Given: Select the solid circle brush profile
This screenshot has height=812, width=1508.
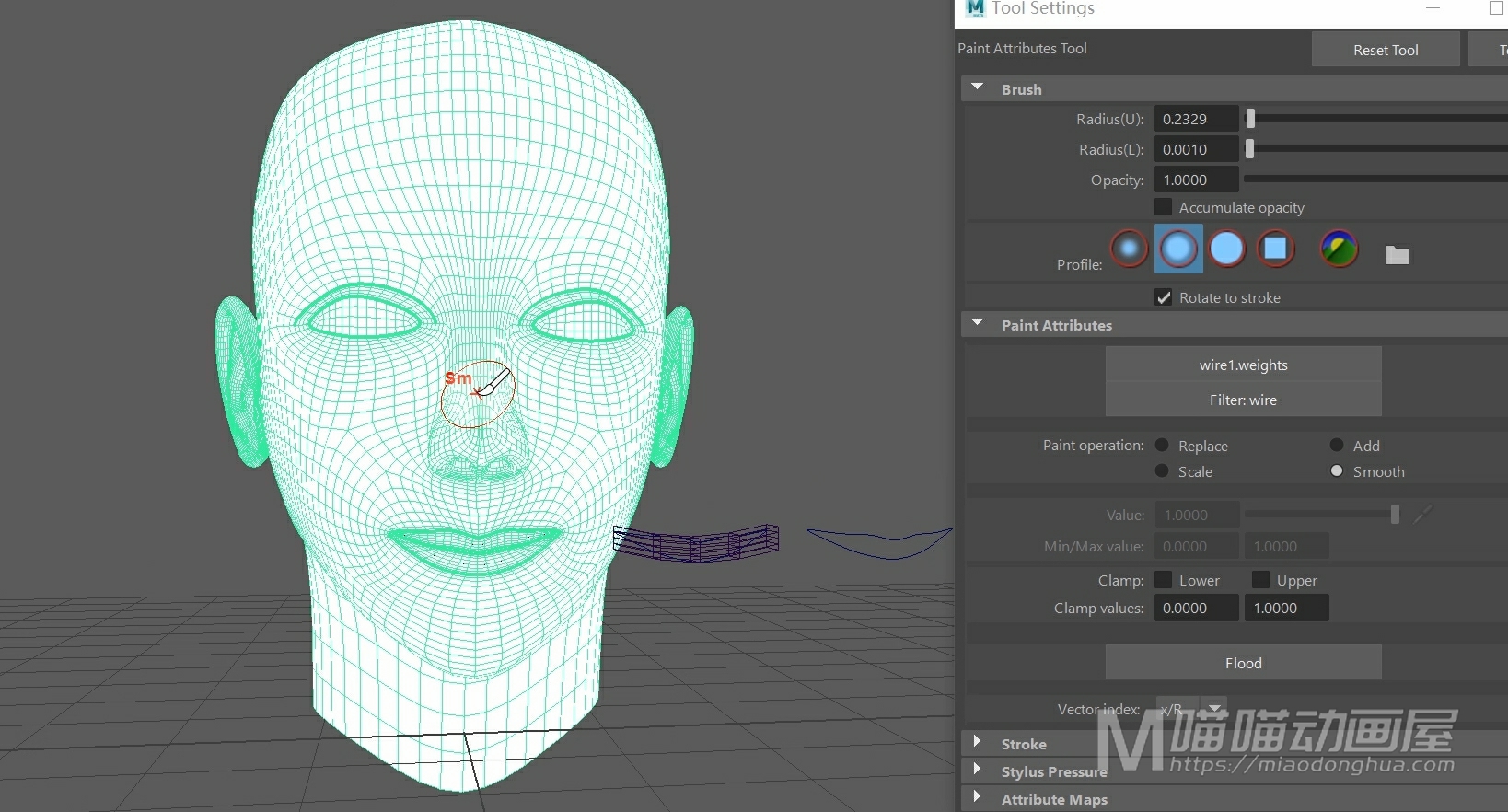Looking at the screenshot, I should tap(1227, 249).
